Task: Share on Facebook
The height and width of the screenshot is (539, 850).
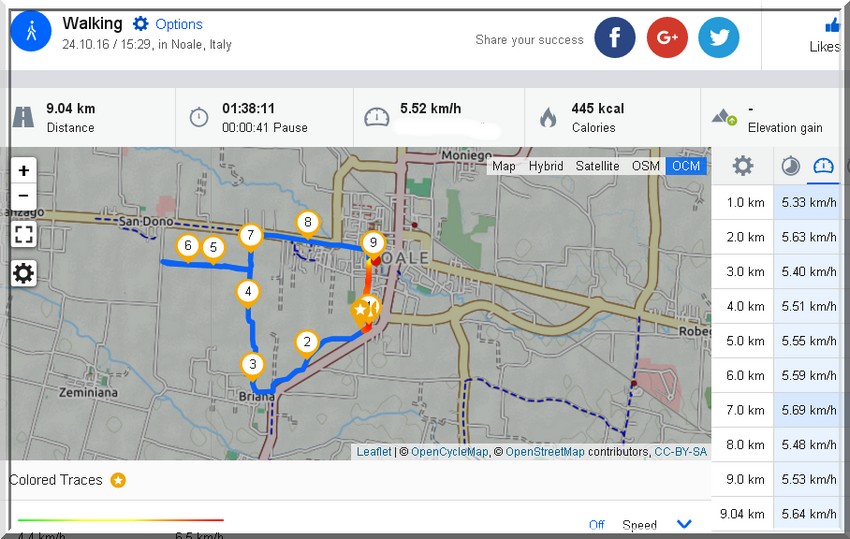Action: click(x=615, y=37)
